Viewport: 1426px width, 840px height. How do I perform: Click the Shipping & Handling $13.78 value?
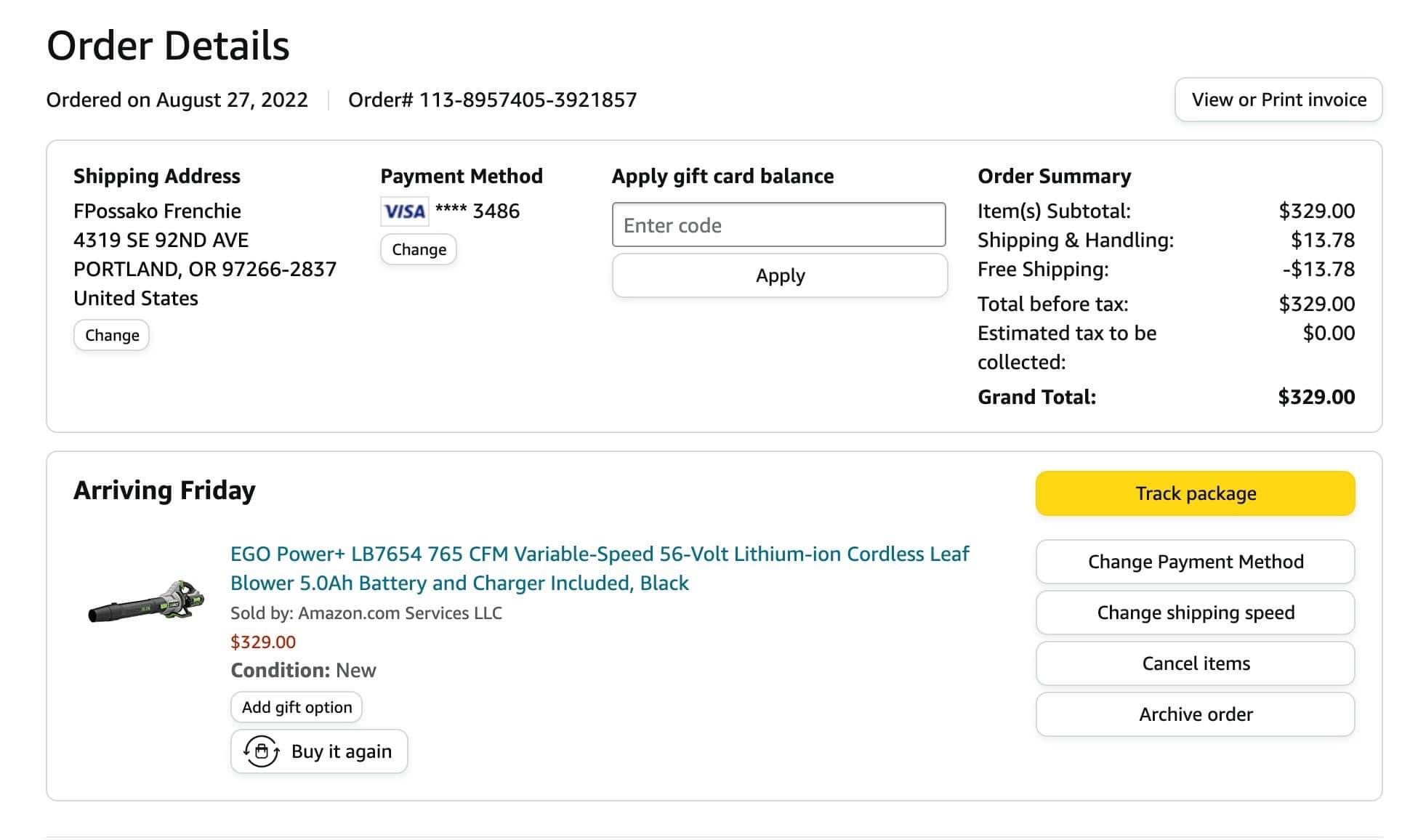[x=1323, y=240]
